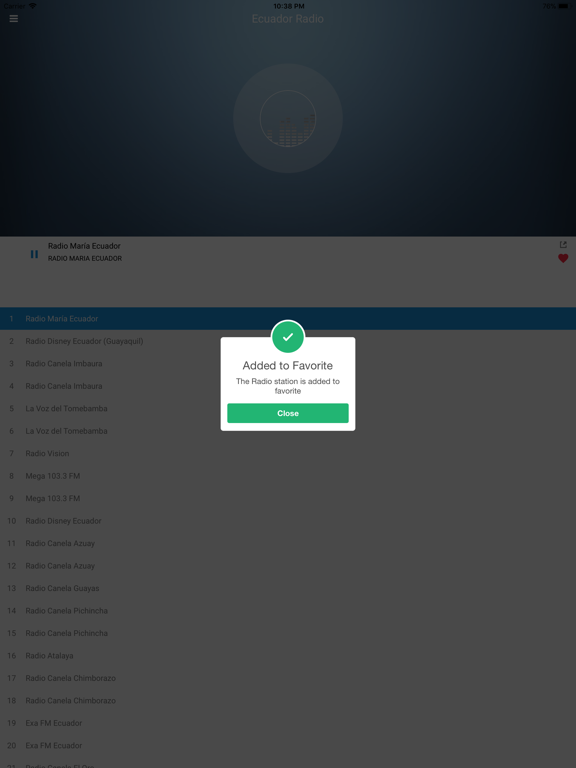
Task: Toggle the red heart favorite icon
Action: coord(563,258)
